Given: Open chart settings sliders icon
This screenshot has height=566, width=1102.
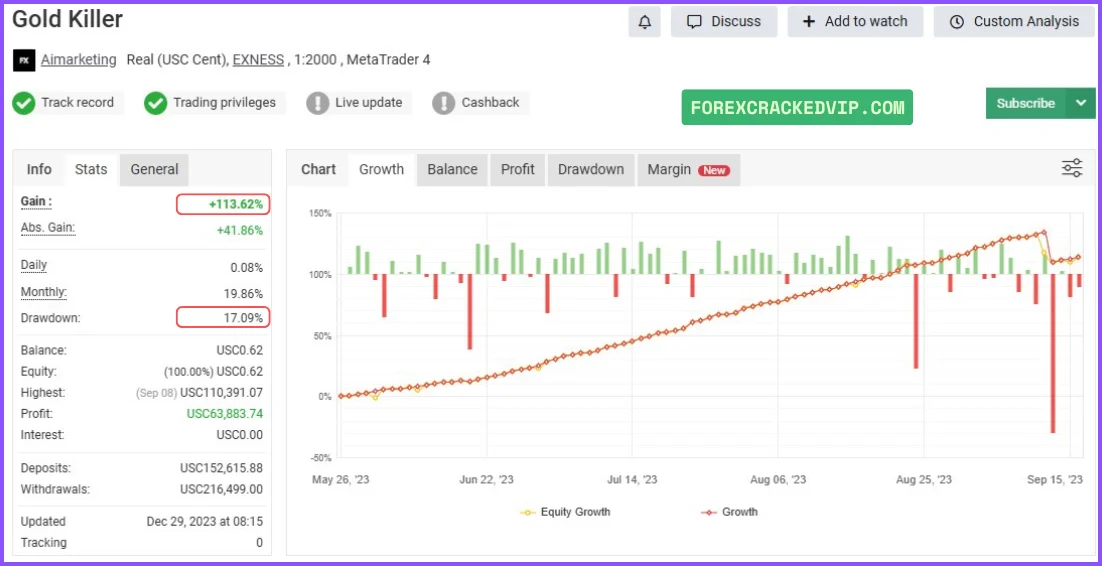Looking at the screenshot, I should click(1071, 169).
